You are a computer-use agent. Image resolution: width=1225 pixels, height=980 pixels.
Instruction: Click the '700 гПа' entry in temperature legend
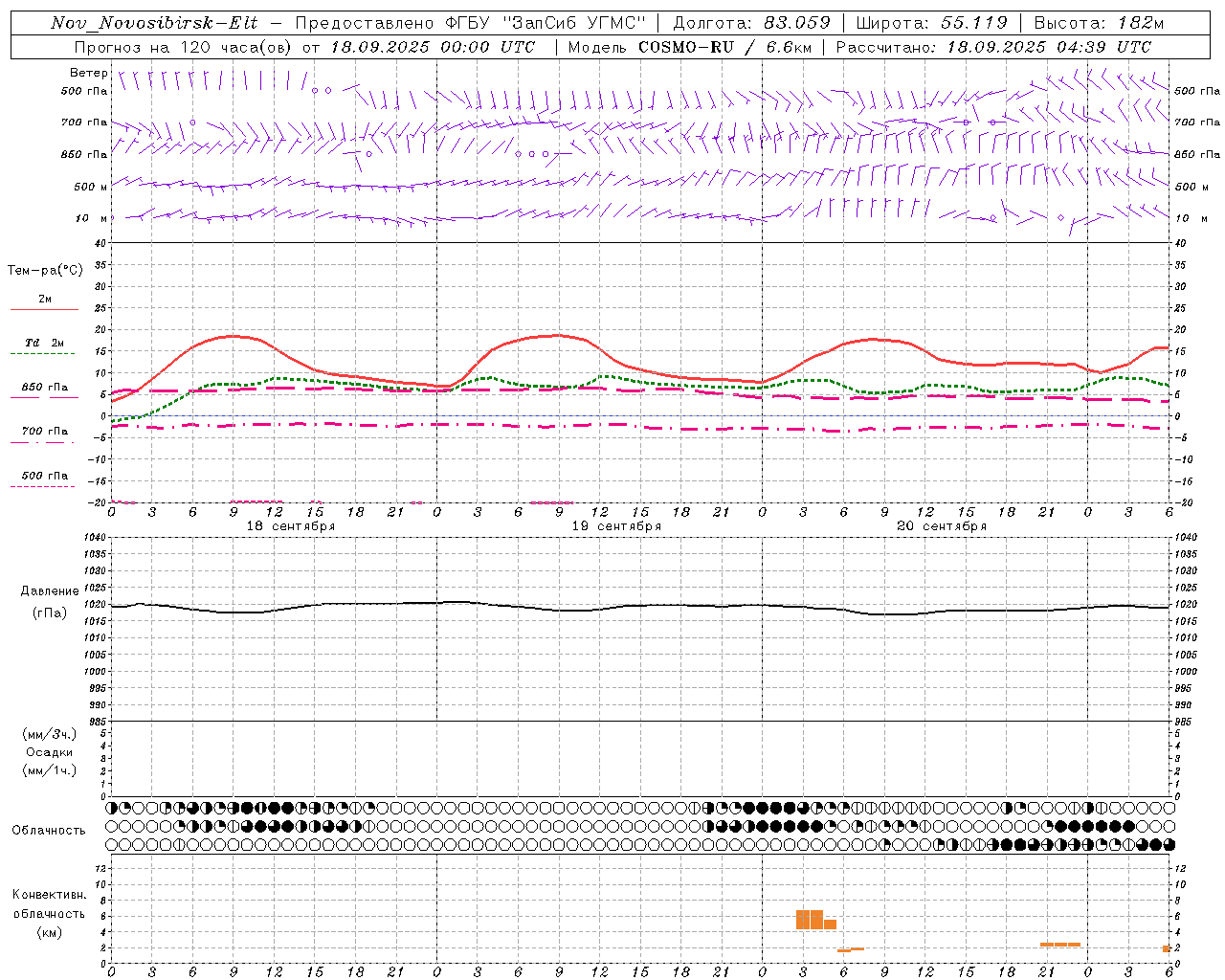[x=45, y=432]
